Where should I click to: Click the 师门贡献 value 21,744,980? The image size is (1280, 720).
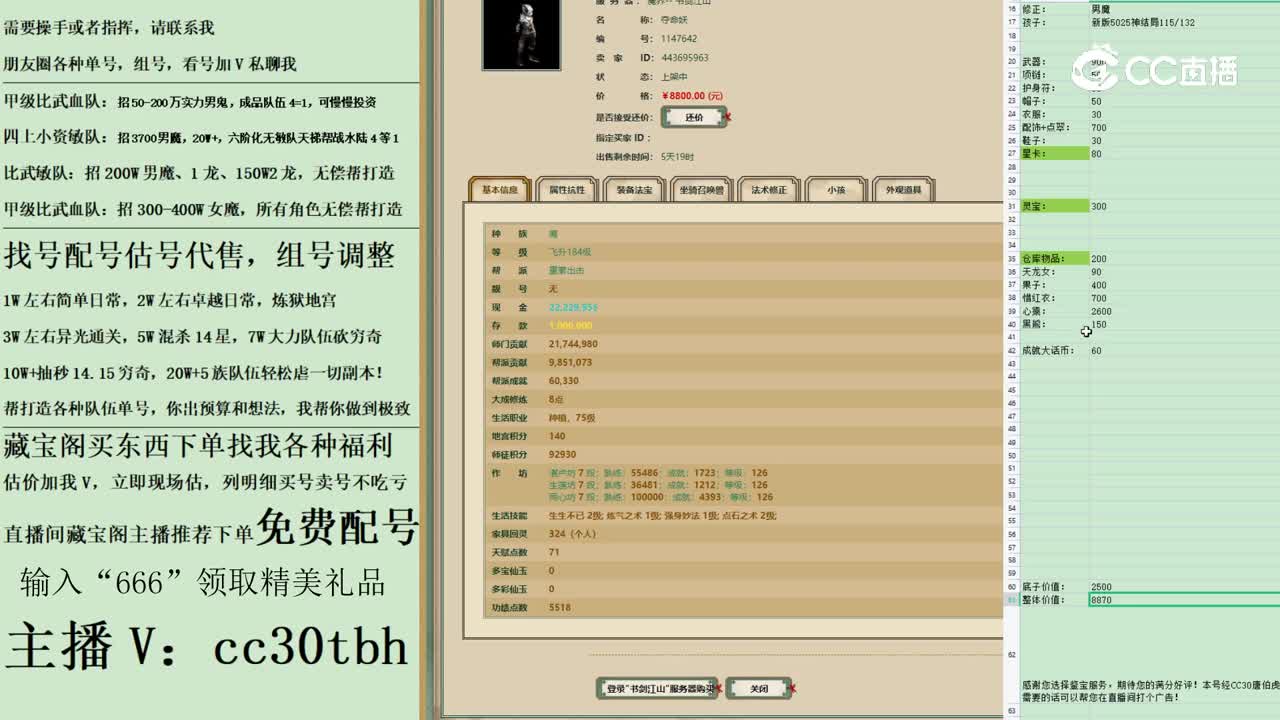coord(573,344)
